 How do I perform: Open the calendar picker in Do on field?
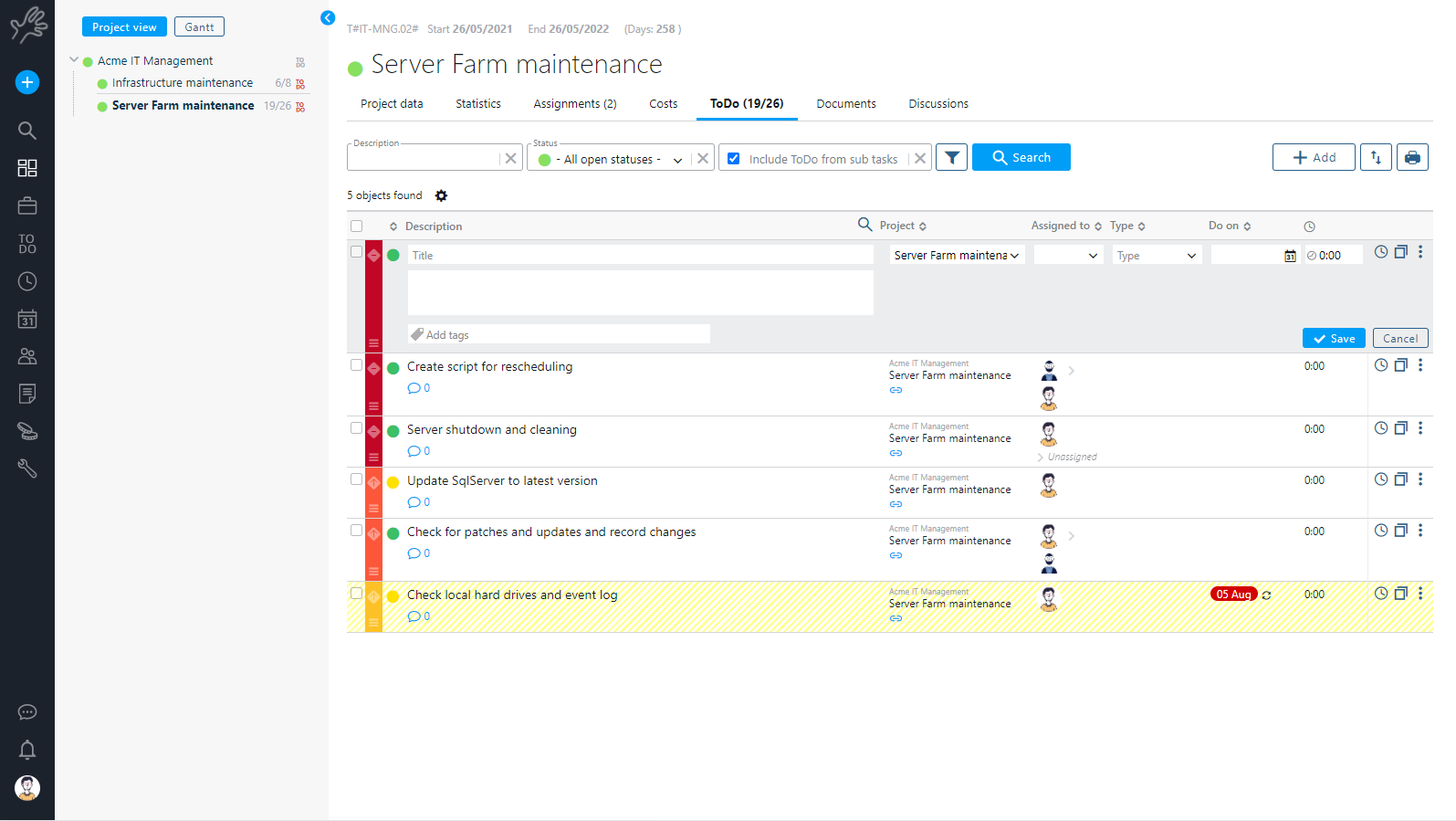[1290, 257]
